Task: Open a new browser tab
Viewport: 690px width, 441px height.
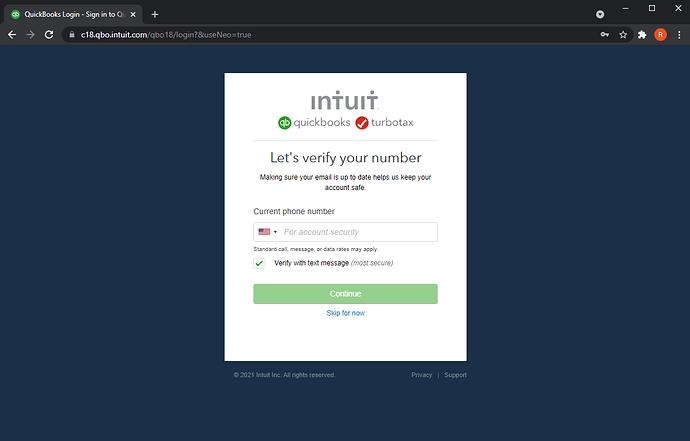Action: [x=154, y=15]
